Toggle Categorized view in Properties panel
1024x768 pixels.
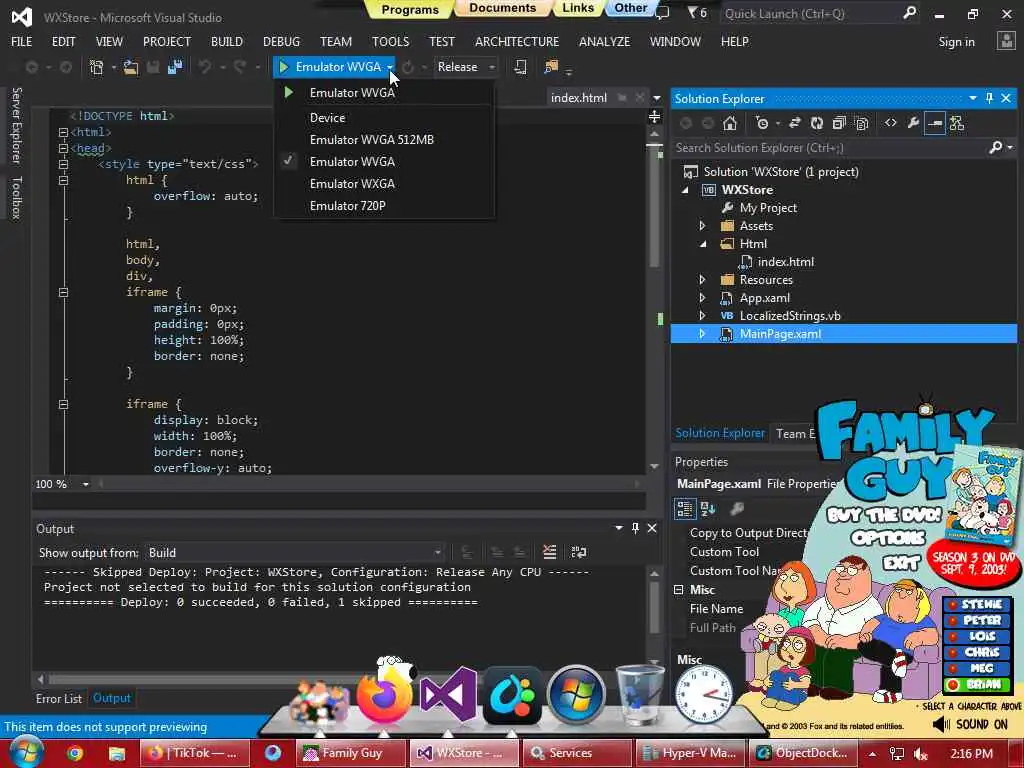pyautogui.click(x=685, y=508)
